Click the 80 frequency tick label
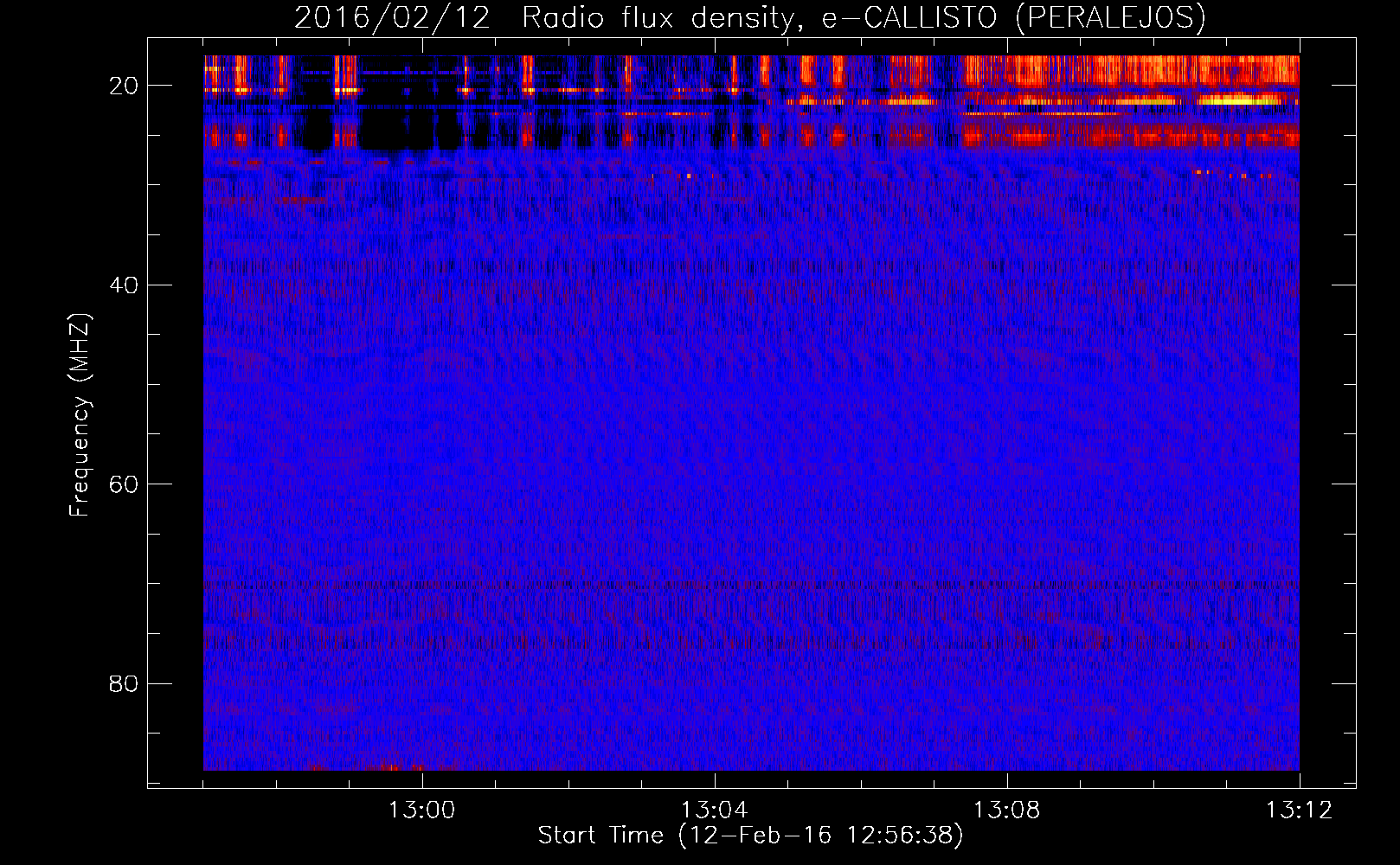The width and height of the screenshot is (1400, 865). click(124, 684)
